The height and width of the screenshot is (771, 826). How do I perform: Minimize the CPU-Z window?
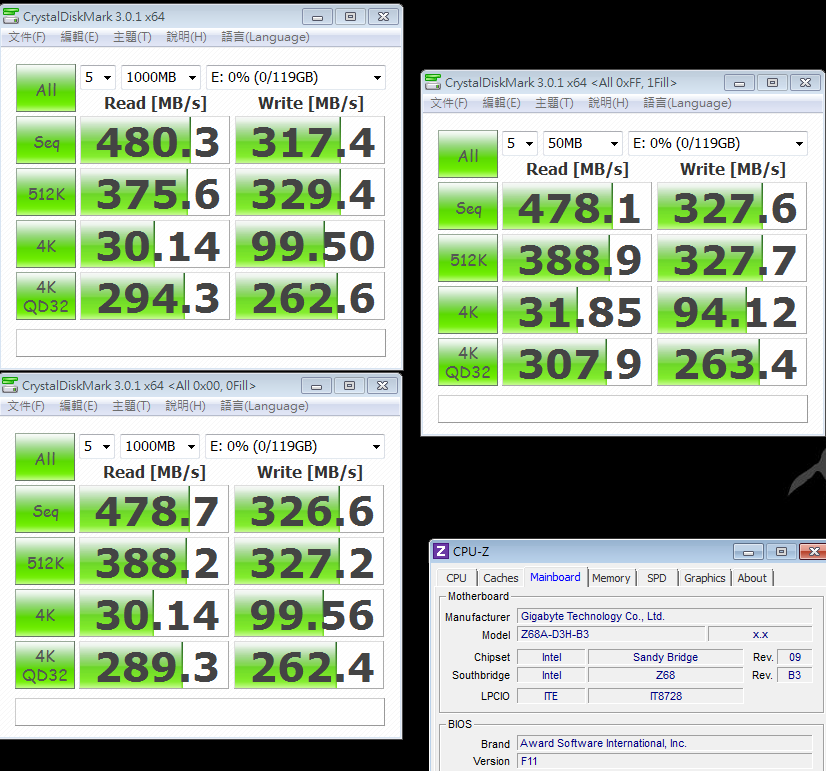coord(748,551)
